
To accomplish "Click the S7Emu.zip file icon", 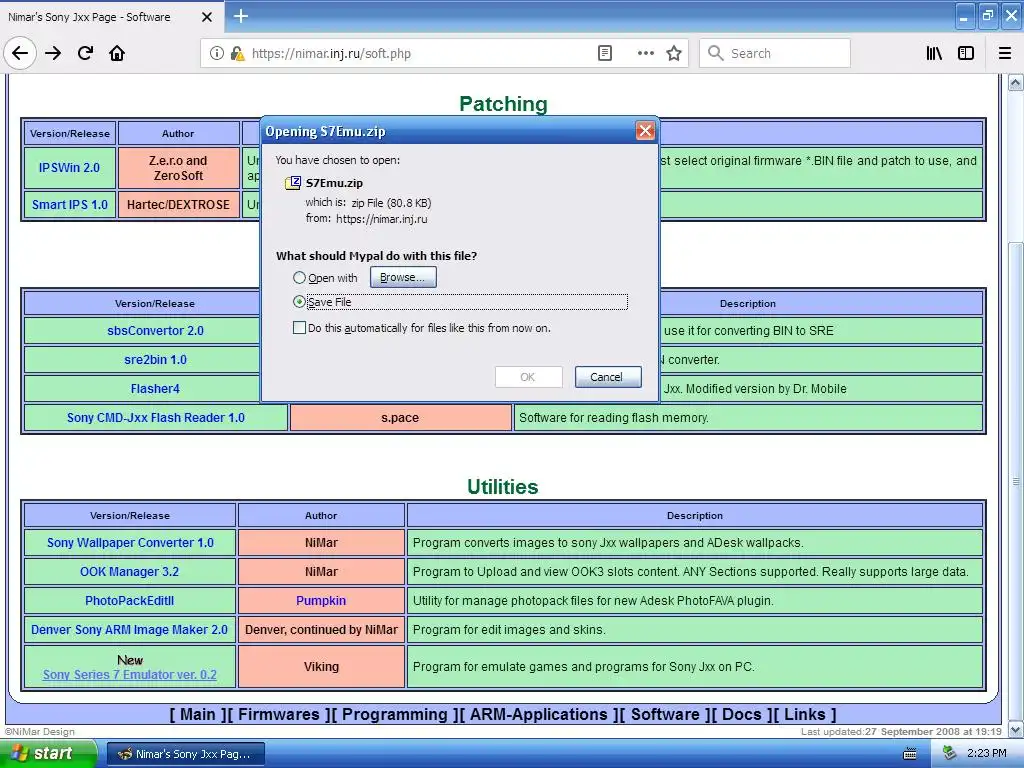I will click(x=293, y=183).
